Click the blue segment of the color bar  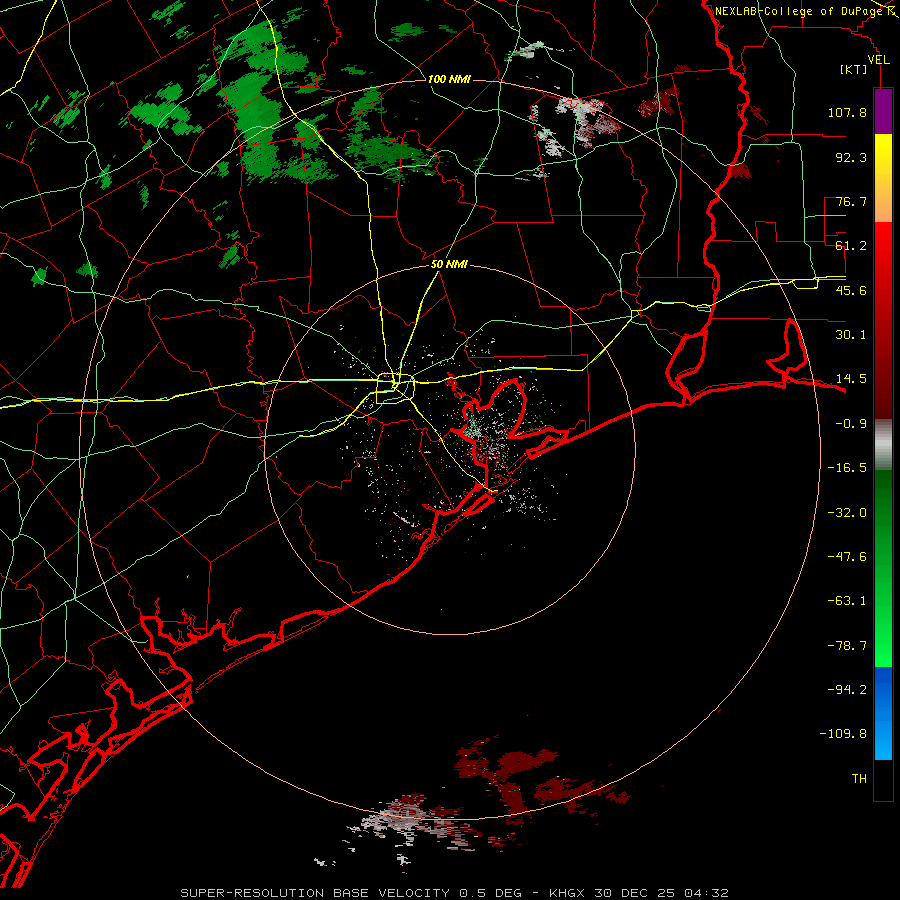click(883, 713)
